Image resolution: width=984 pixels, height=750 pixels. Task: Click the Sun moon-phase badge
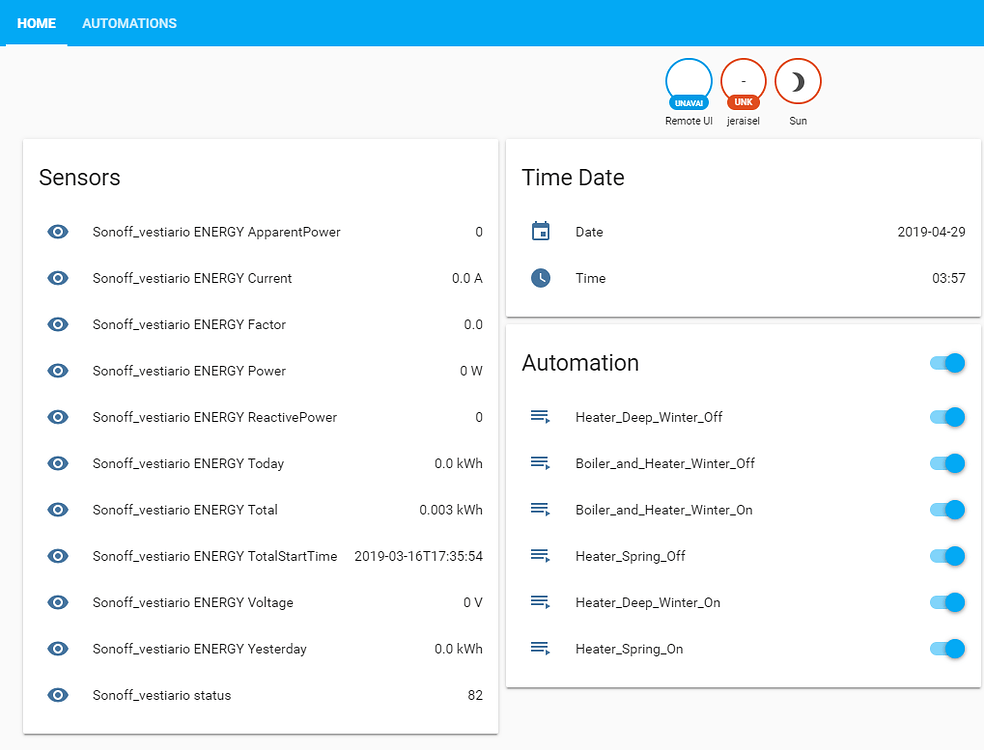coord(797,80)
